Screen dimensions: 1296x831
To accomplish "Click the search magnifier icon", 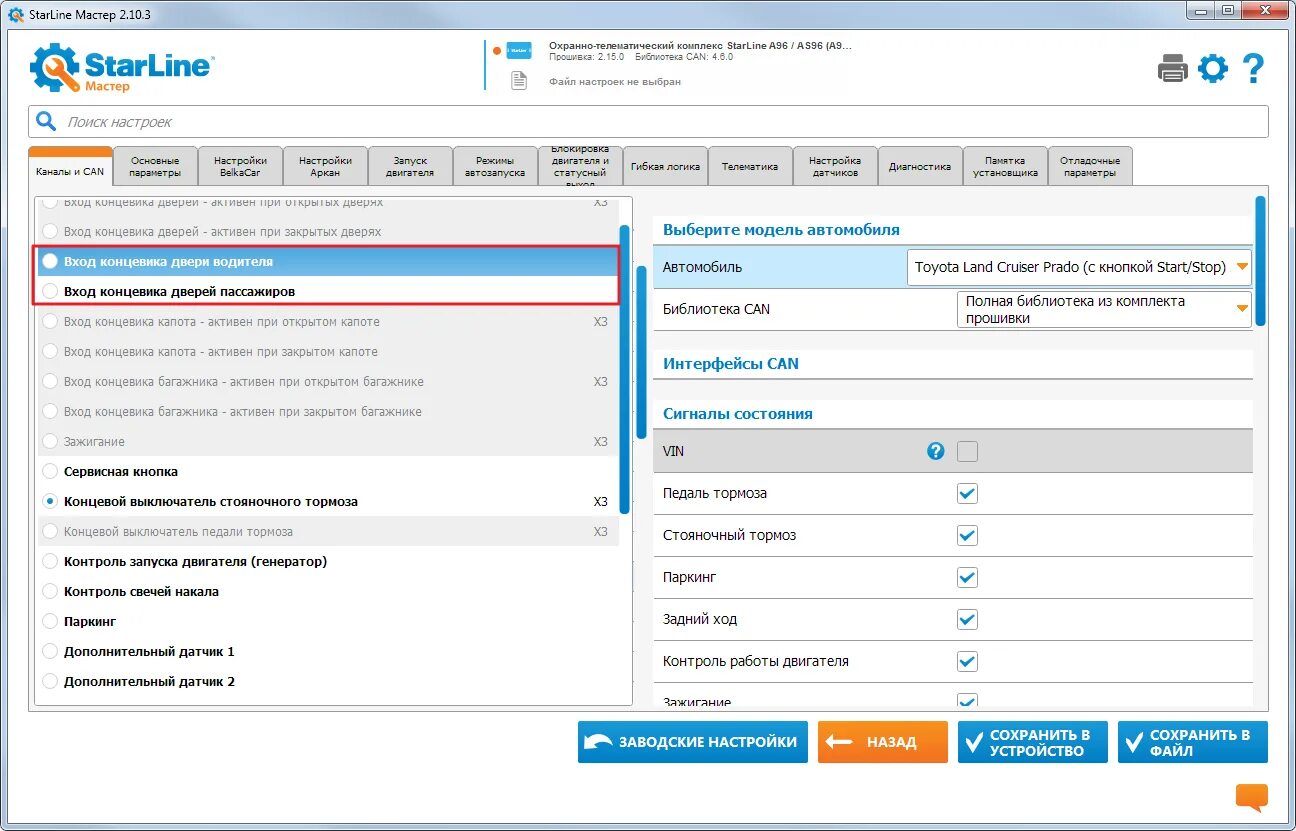I will click(46, 121).
